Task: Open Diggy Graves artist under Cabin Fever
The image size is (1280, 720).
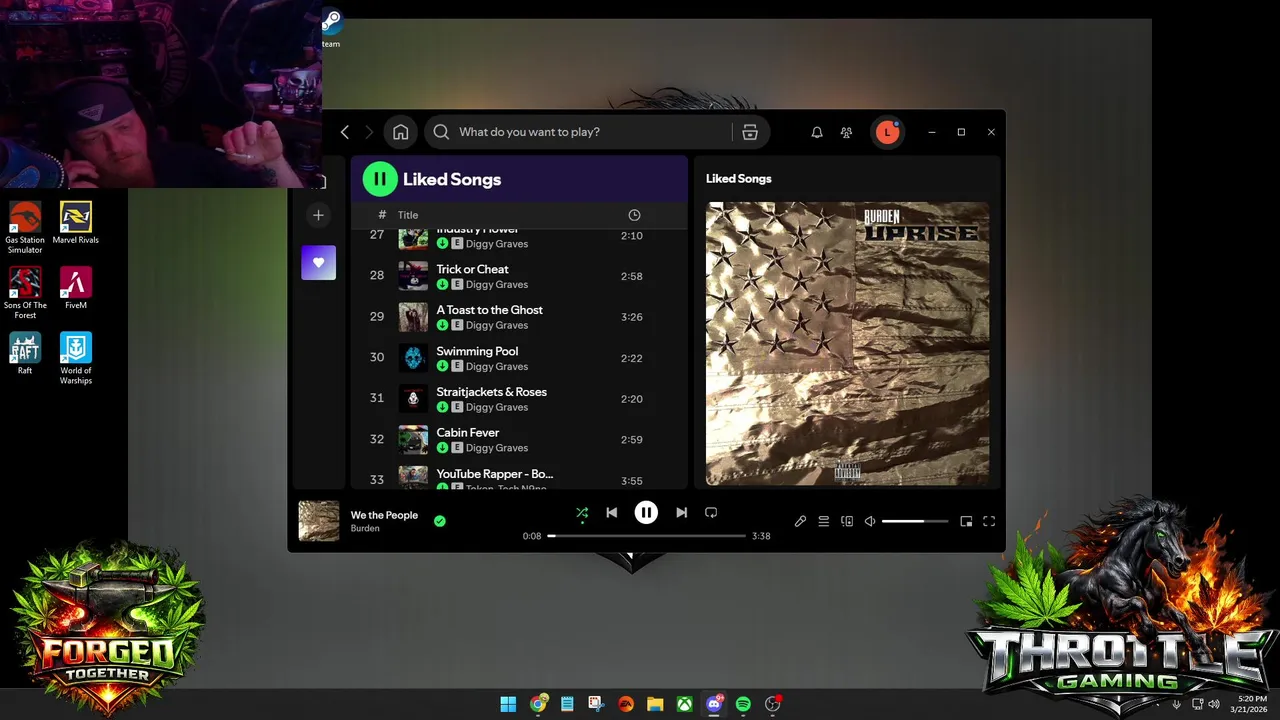Action: tap(497, 448)
